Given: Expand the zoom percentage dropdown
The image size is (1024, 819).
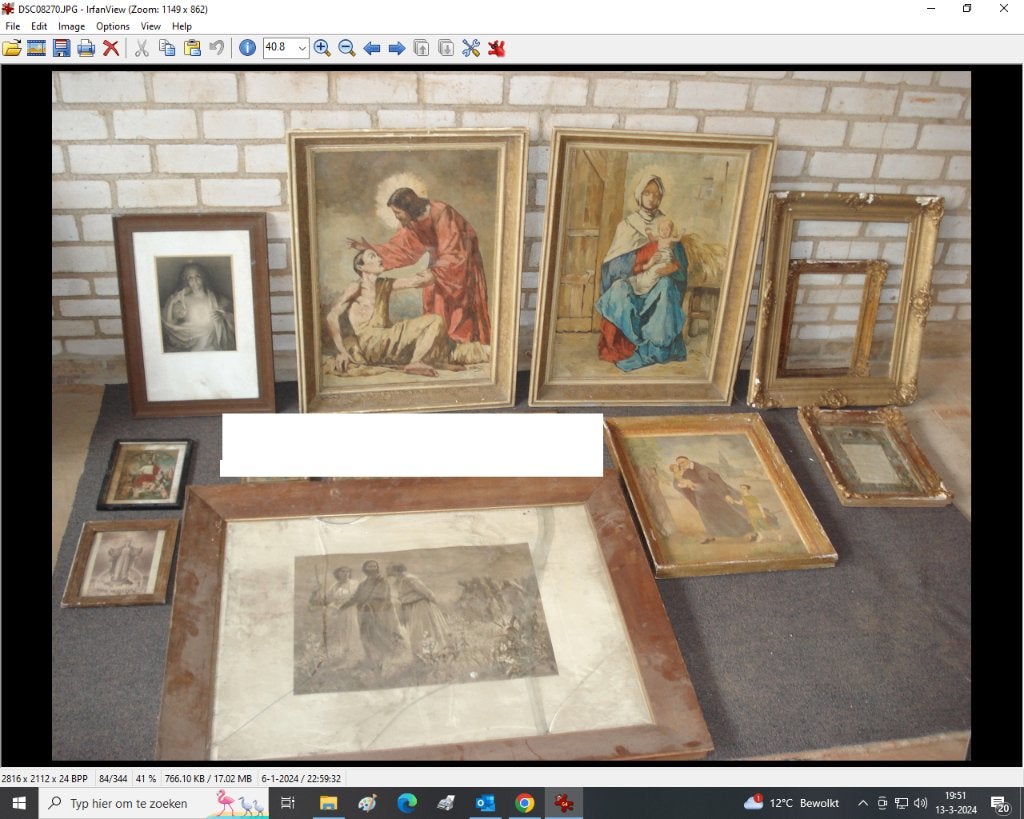Looking at the screenshot, I should [x=302, y=48].
